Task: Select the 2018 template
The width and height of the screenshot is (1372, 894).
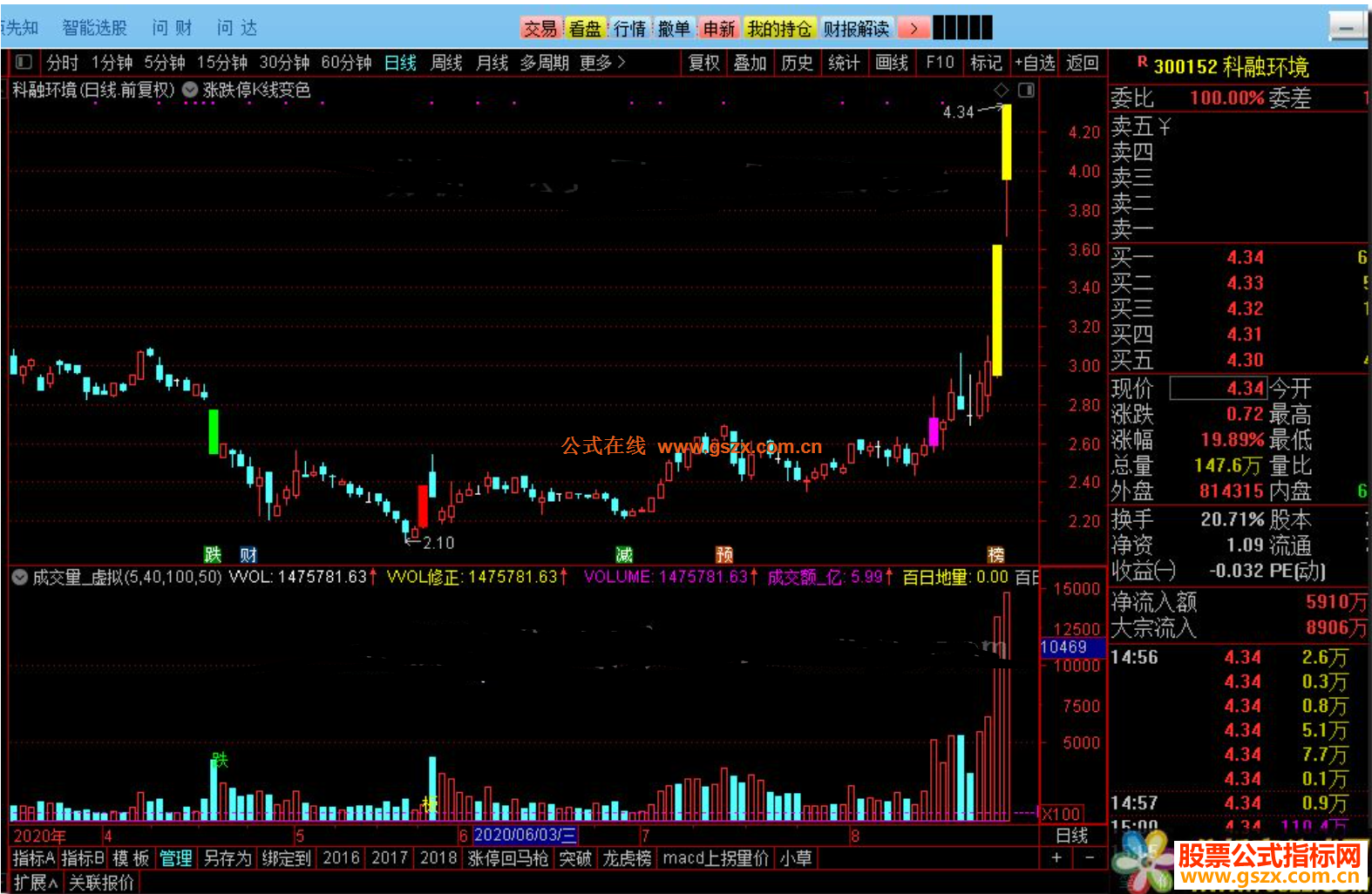Action: tap(438, 858)
